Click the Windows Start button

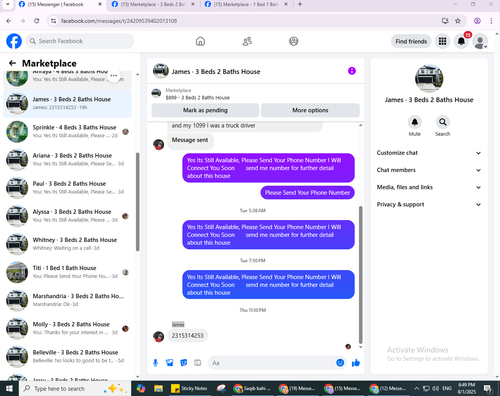click(9, 388)
